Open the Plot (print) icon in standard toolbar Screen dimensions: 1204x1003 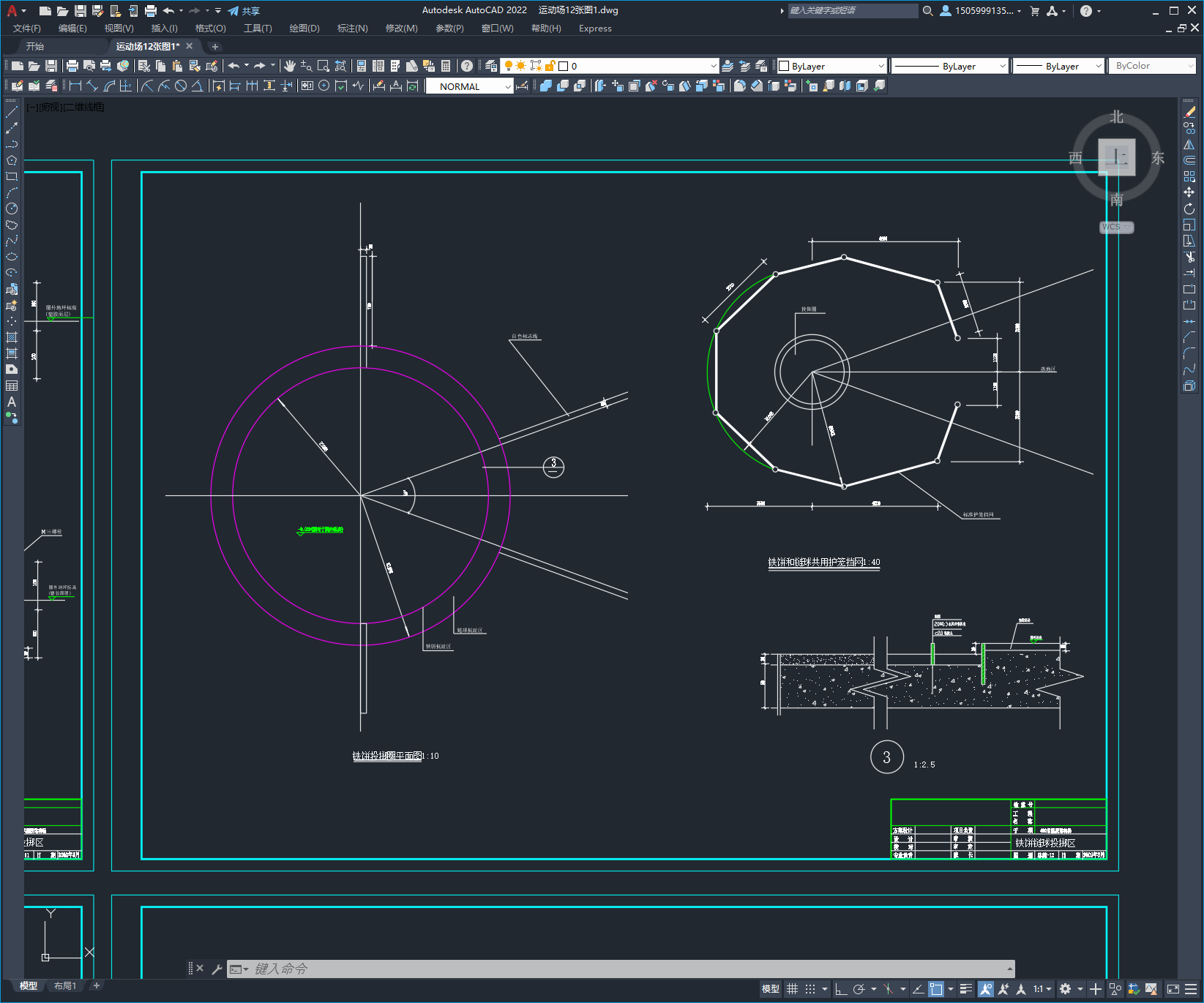coord(72,66)
